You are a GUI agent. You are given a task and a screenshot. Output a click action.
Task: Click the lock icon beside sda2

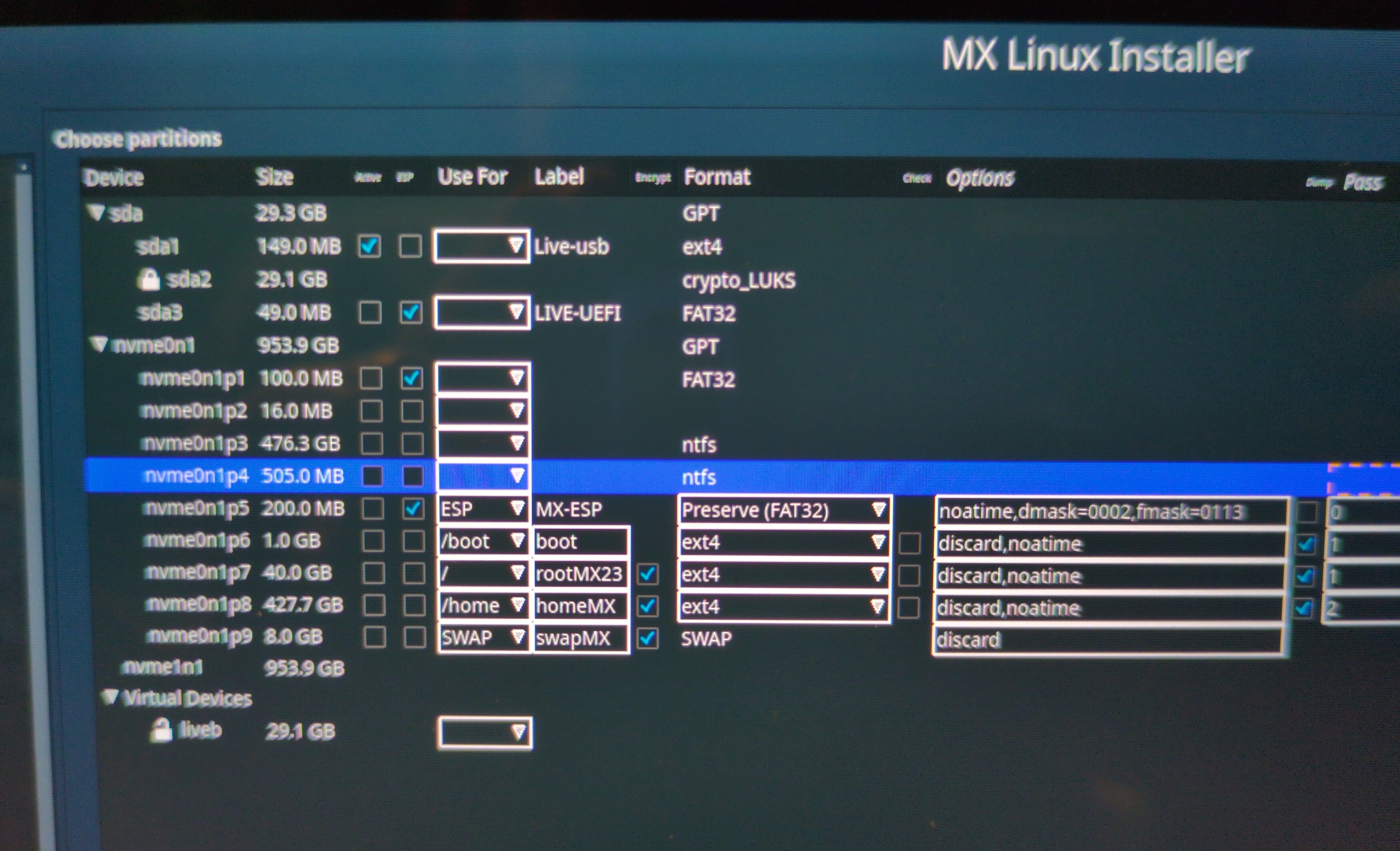click(149, 279)
